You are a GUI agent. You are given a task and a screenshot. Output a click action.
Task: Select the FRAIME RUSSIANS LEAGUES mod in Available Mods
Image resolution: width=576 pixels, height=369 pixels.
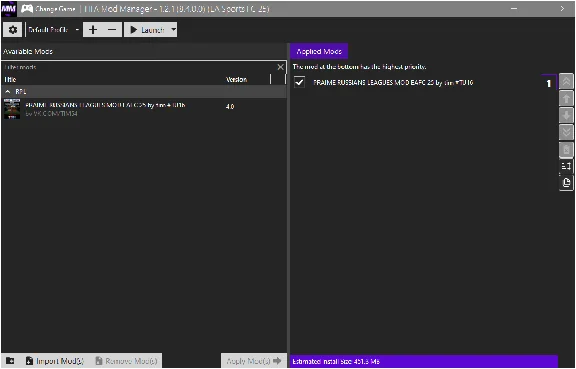[x=143, y=109]
